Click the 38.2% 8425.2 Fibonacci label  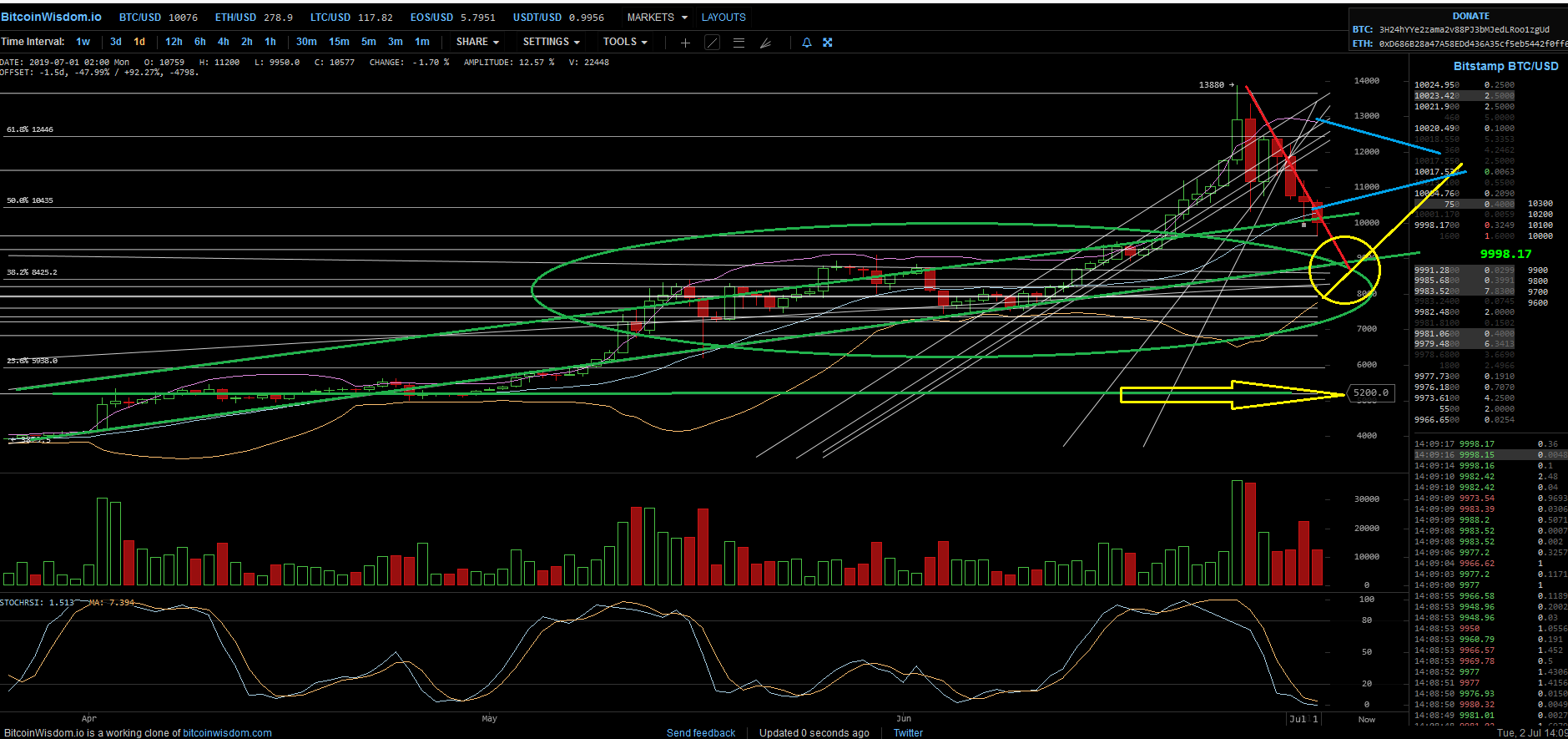coord(32,272)
